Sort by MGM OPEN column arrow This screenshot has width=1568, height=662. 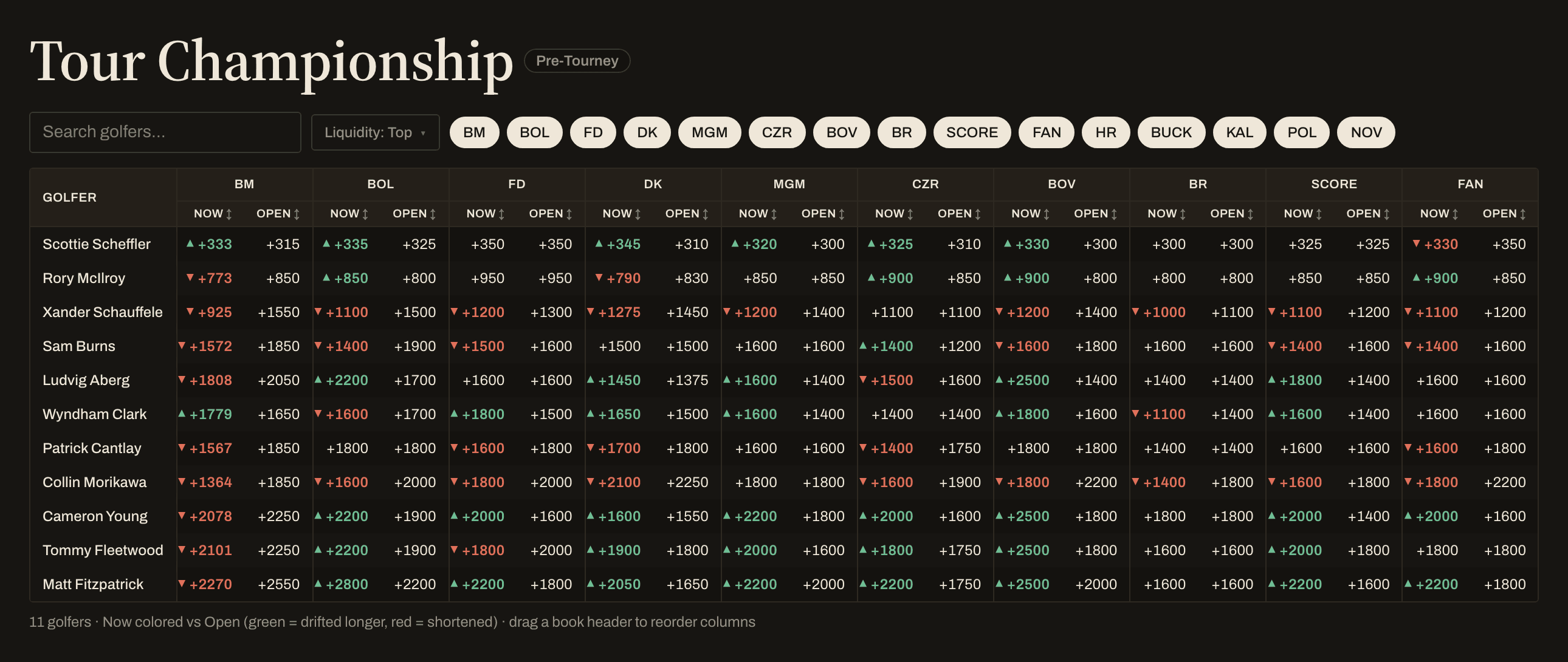click(842, 214)
